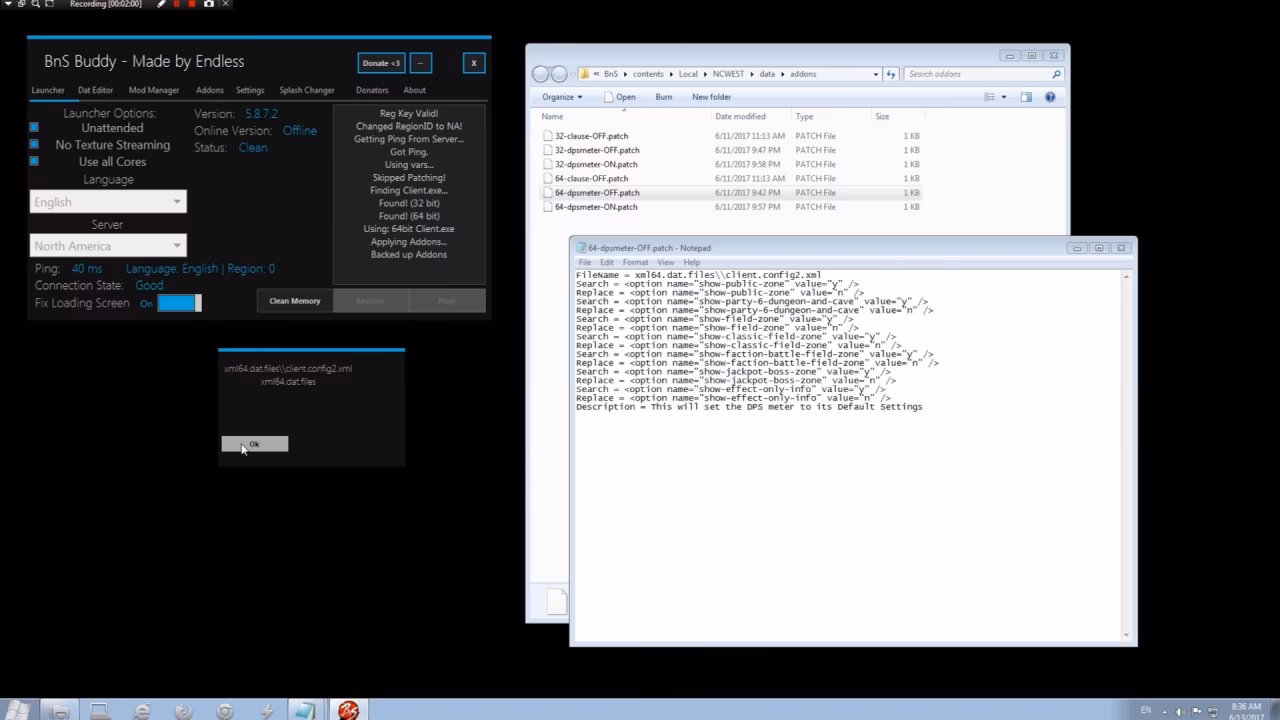
Task: Open the Language dropdown showing English
Action: 108,202
